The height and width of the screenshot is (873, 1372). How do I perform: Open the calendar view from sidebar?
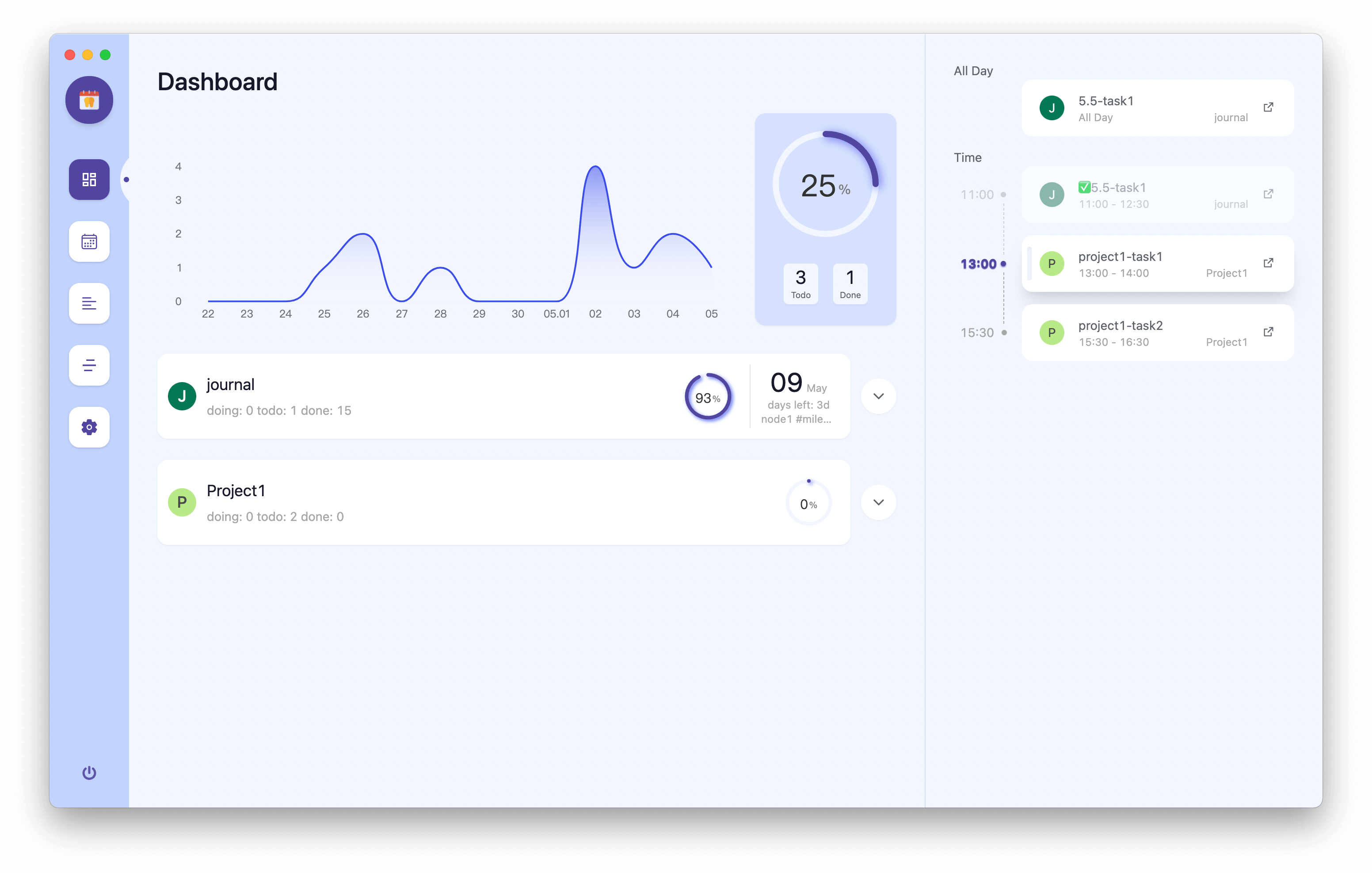89,242
